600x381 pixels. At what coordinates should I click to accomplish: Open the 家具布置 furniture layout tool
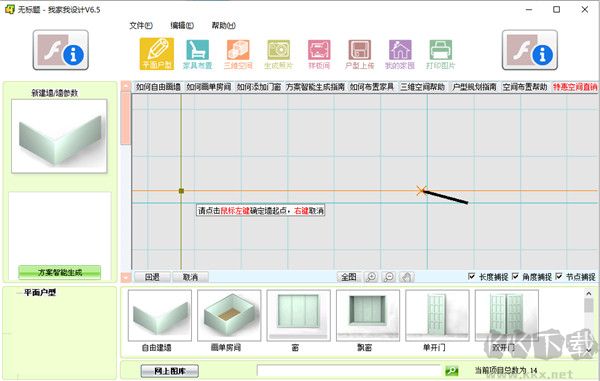(x=197, y=54)
